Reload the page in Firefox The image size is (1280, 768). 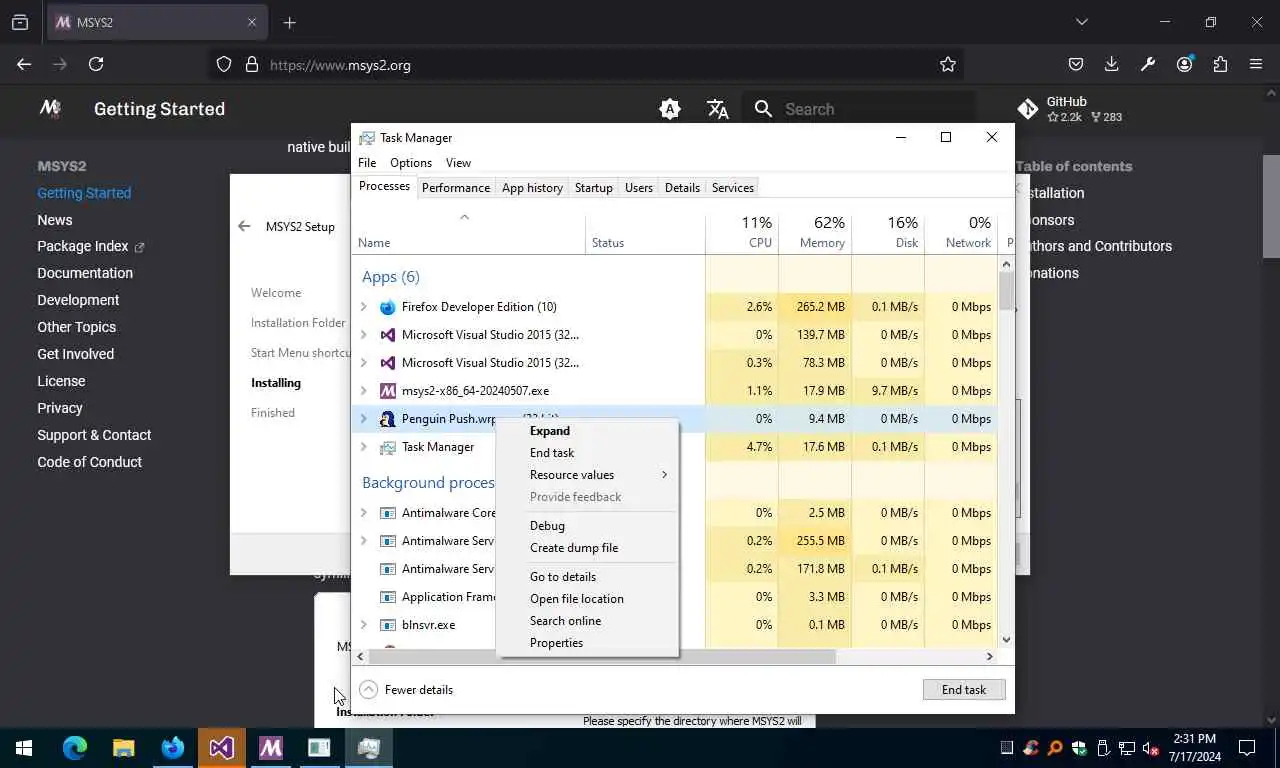96,64
